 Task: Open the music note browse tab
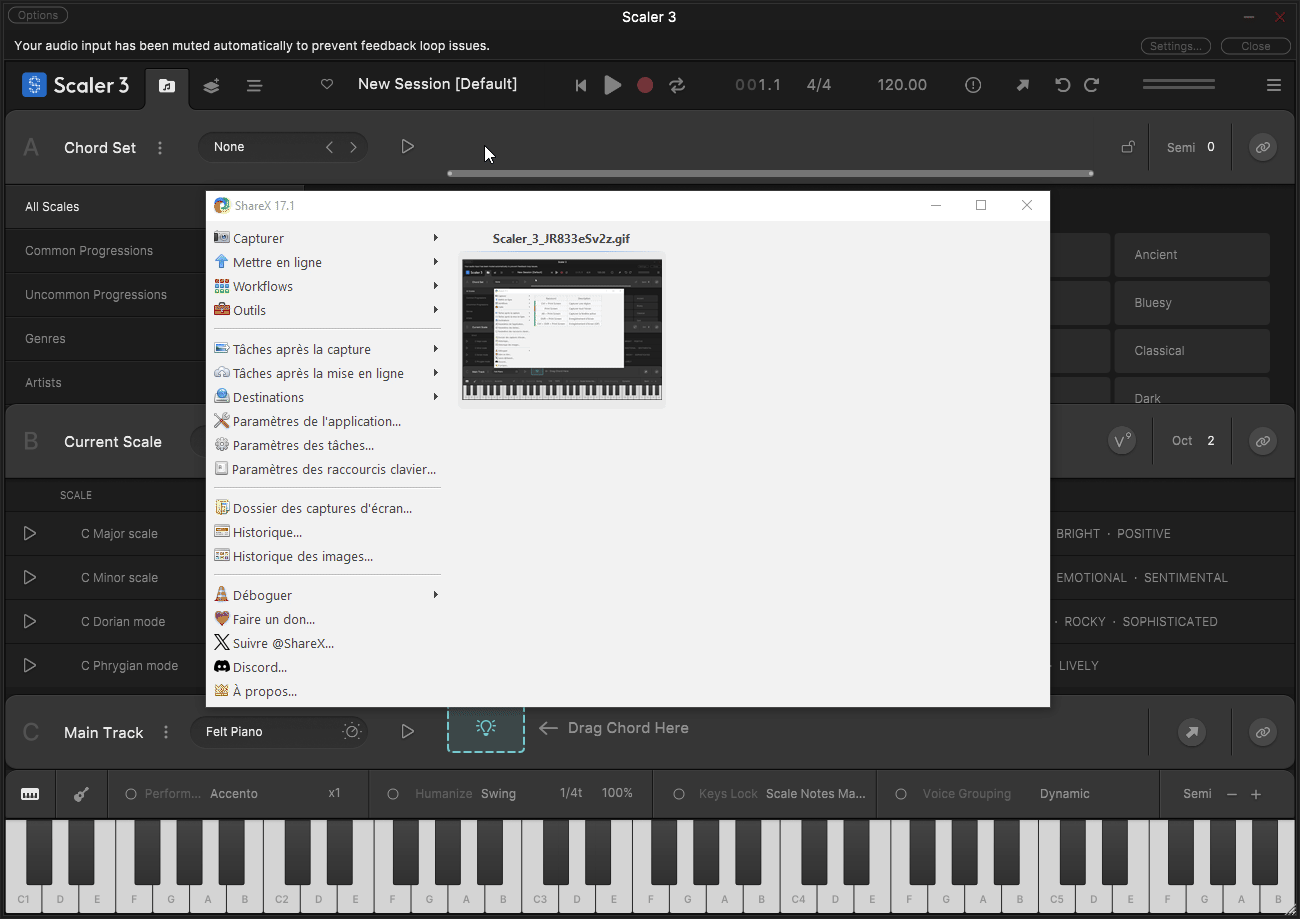(x=167, y=86)
